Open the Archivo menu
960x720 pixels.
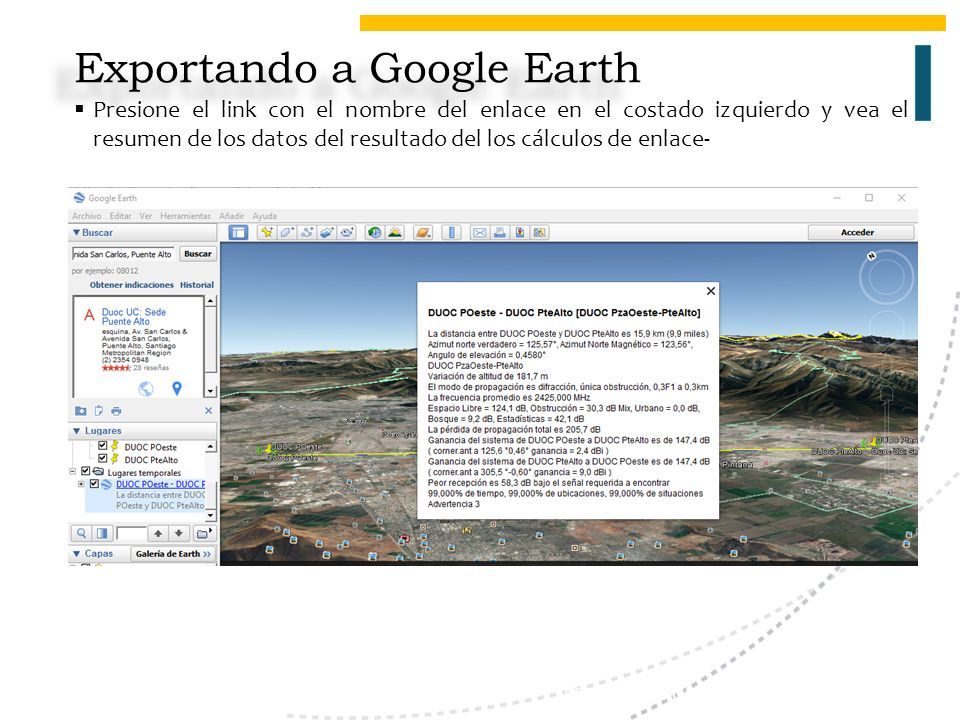pos(86,216)
